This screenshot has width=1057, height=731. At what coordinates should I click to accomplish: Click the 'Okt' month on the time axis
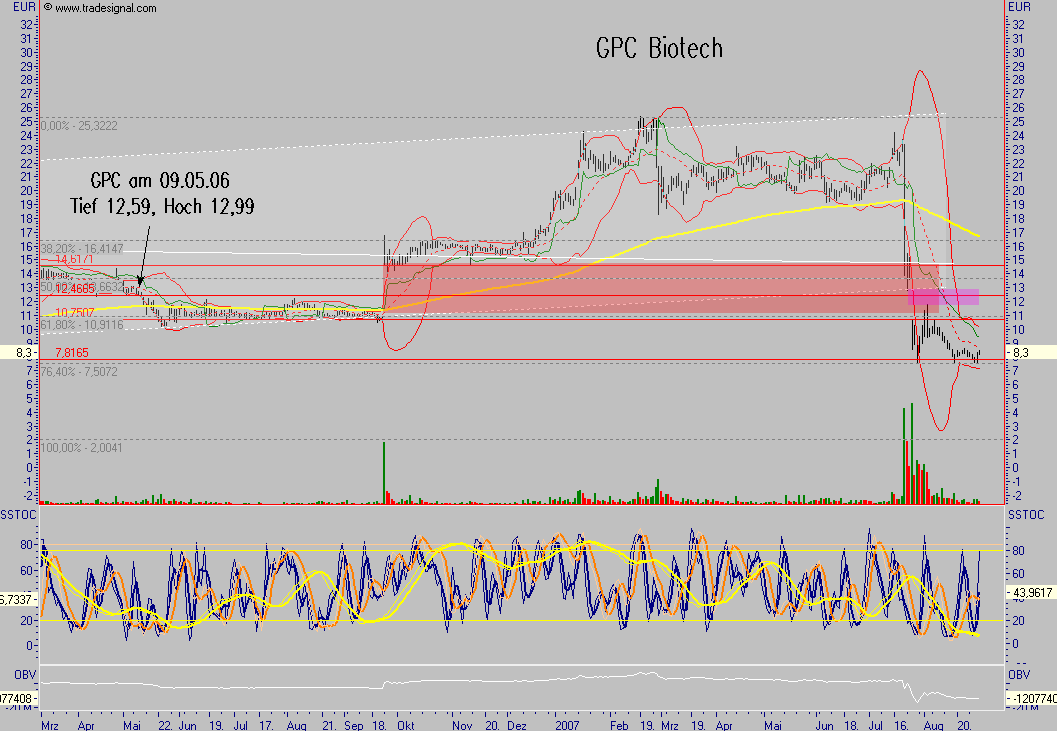406,725
